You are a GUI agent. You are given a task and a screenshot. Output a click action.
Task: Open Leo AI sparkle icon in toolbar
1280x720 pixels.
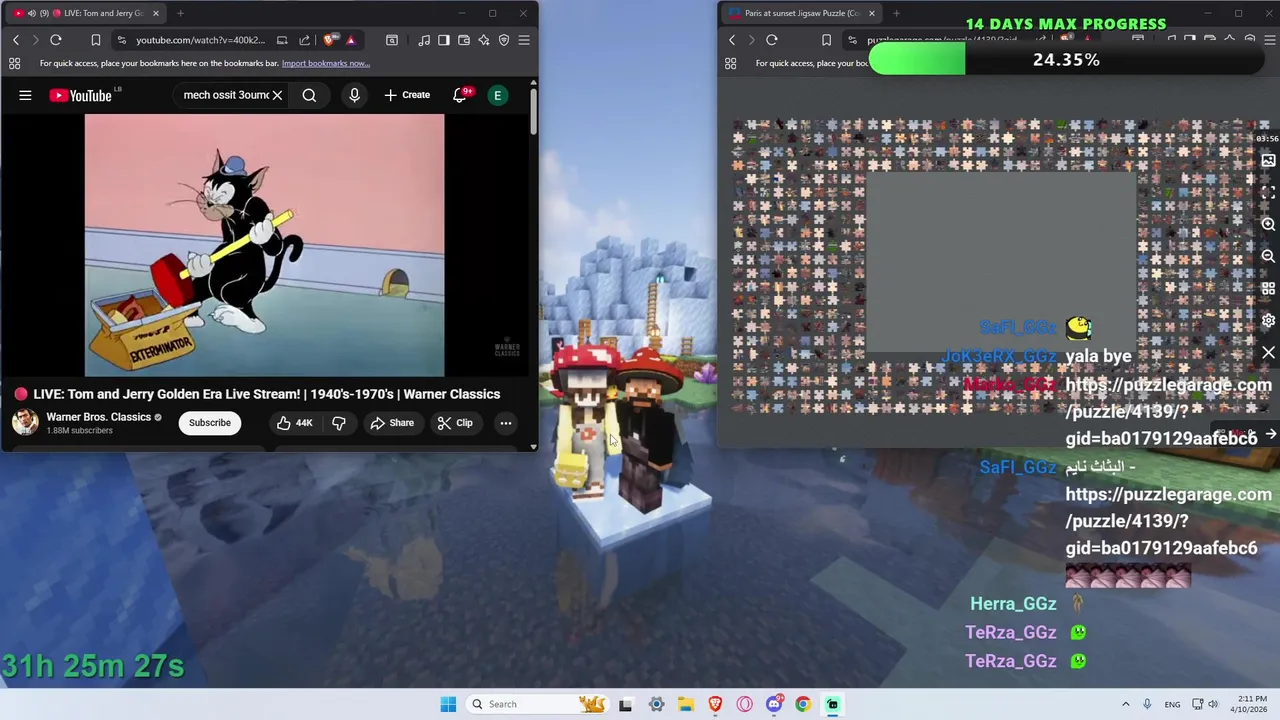point(484,40)
